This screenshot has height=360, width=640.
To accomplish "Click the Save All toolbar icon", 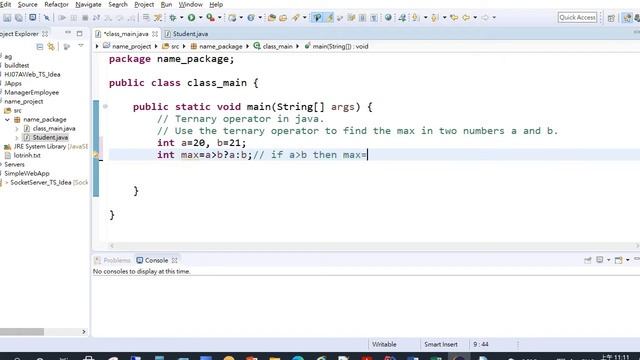I will [19, 18].
